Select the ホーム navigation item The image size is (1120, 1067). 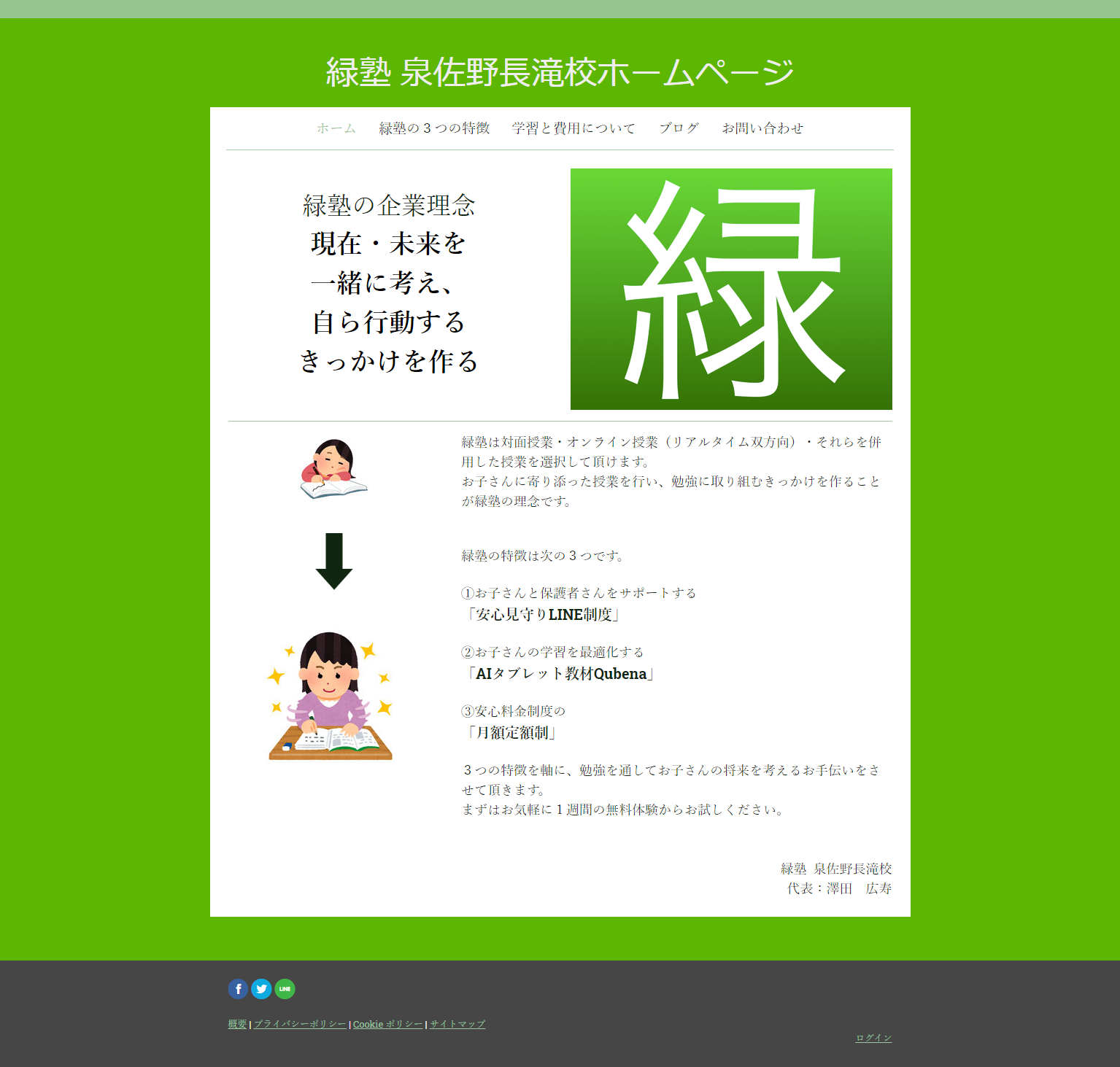click(335, 128)
